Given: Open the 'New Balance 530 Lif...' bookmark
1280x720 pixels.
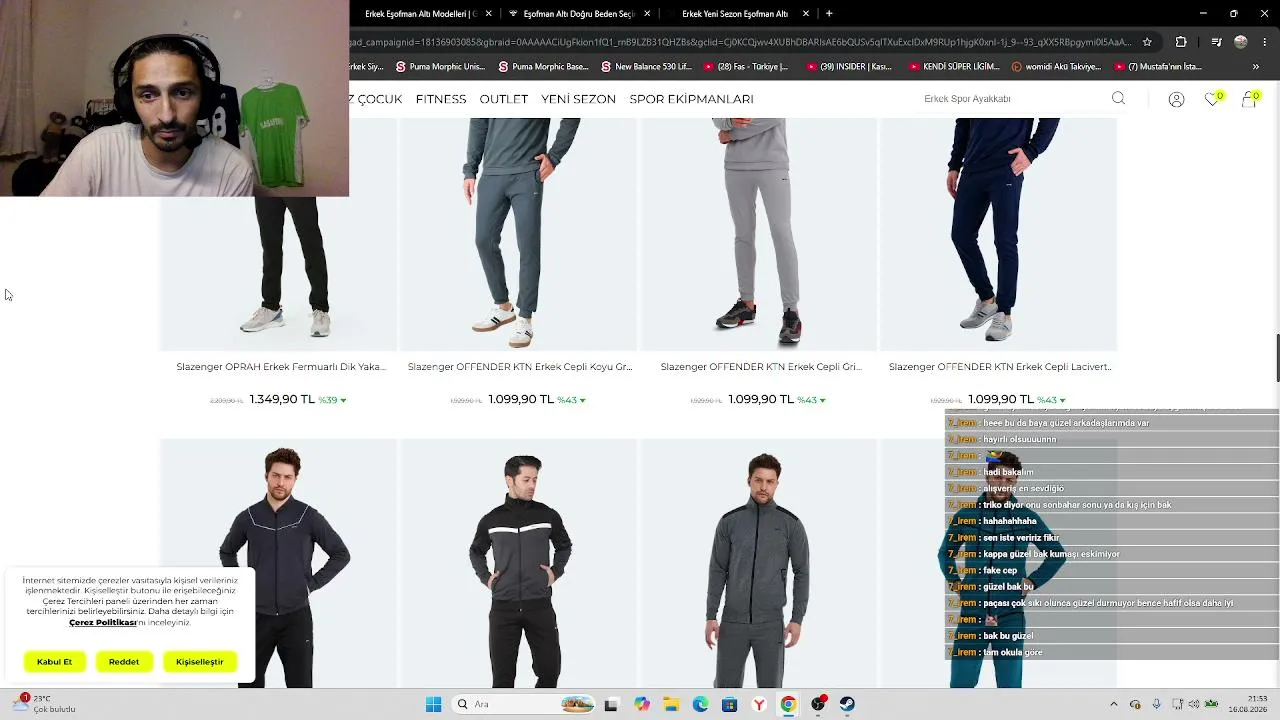Looking at the screenshot, I should pyautogui.click(x=646, y=67).
